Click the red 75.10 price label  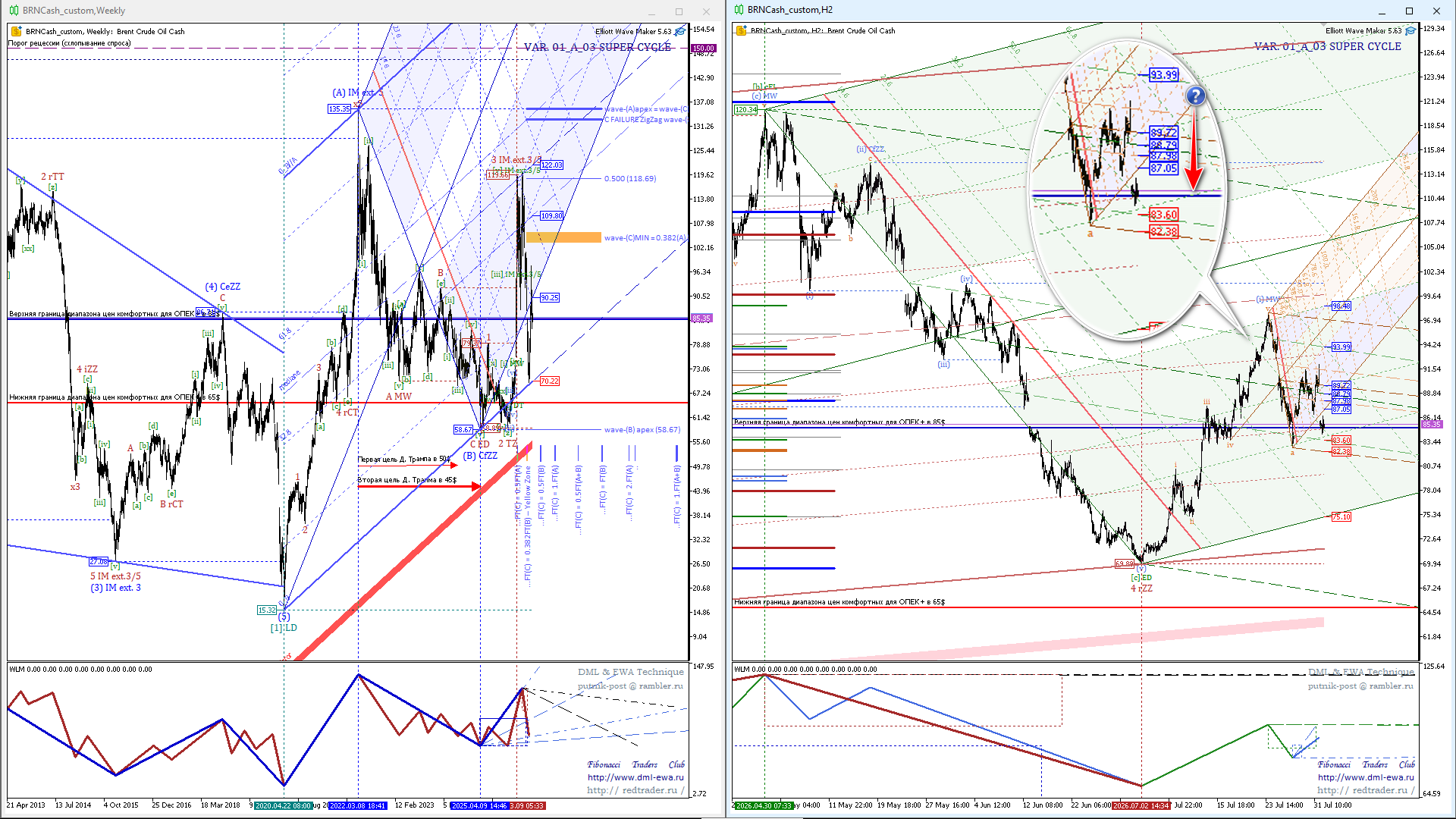tap(1341, 517)
